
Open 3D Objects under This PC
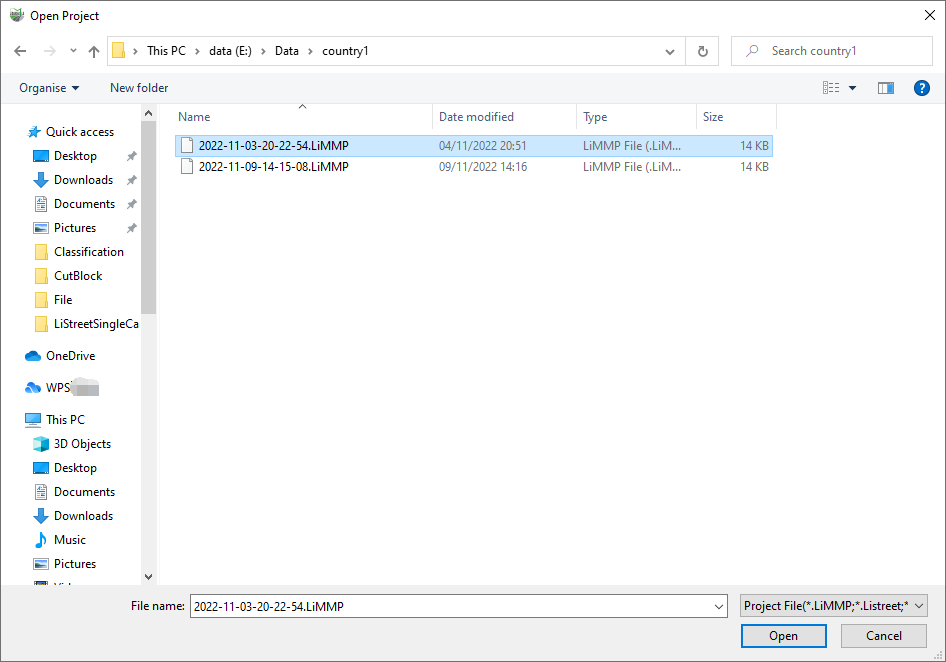coord(82,444)
